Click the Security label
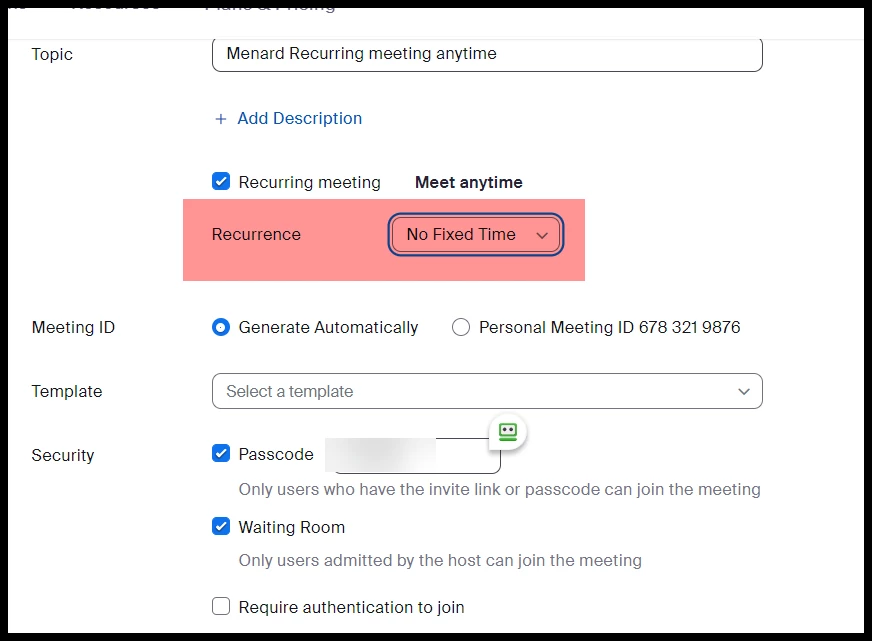The height and width of the screenshot is (641, 872). 63,455
